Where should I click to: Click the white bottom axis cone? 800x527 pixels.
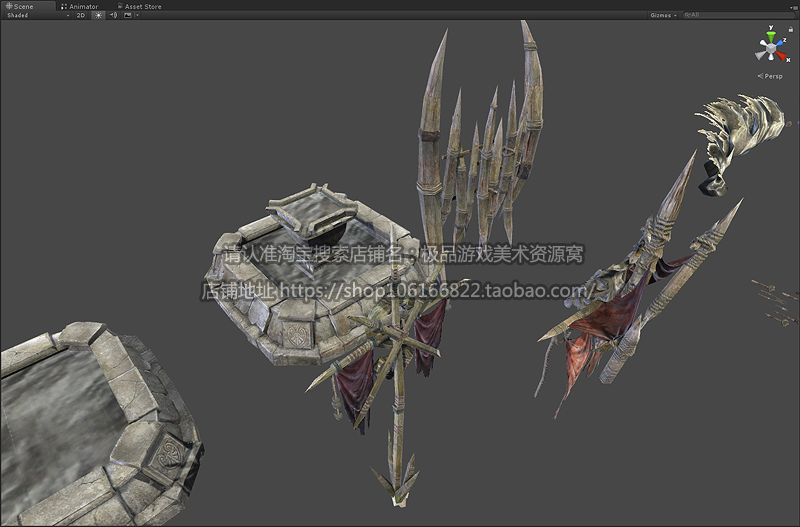[771, 57]
